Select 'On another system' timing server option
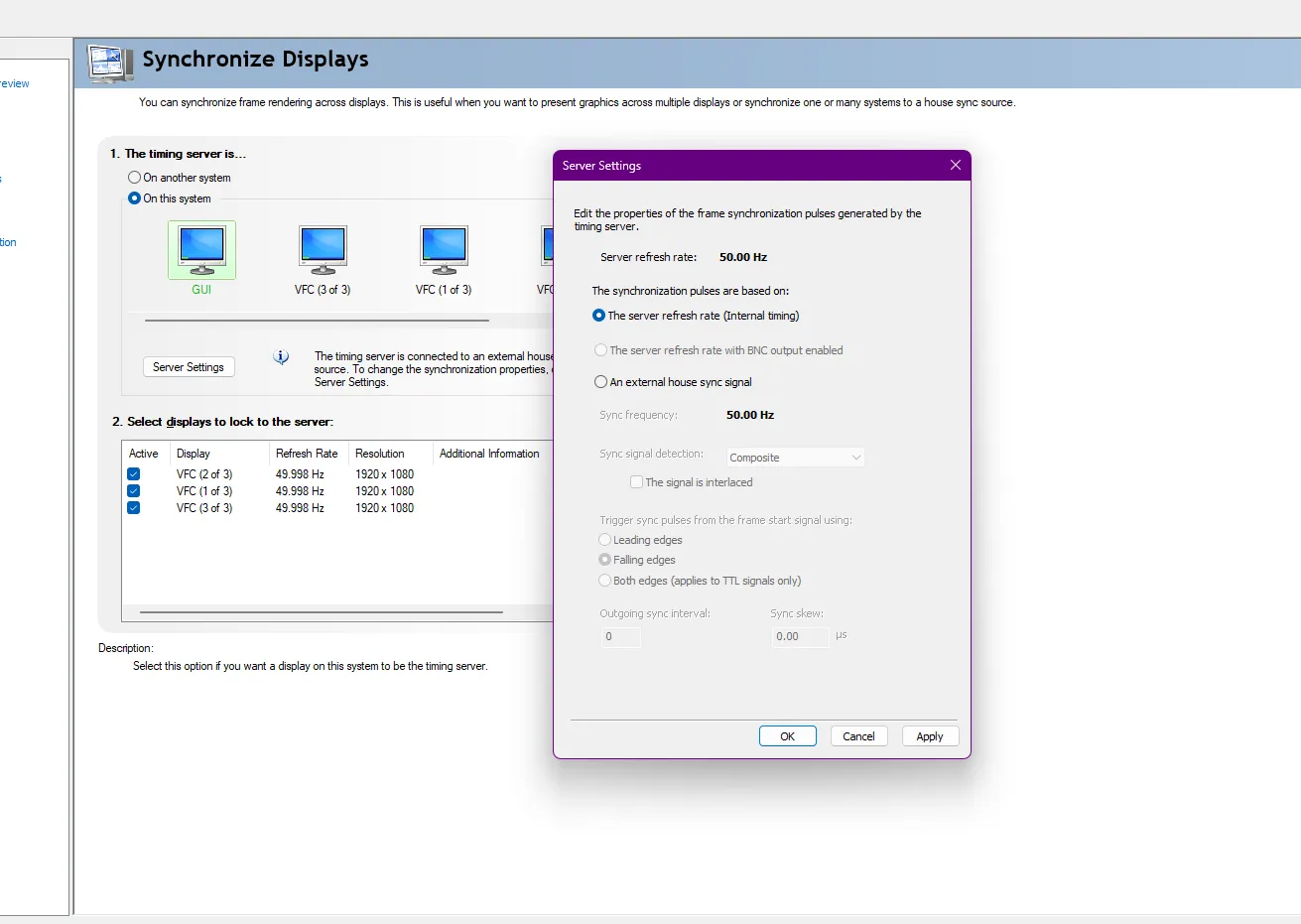Image resolution: width=1301 pixels, height=924 pixels. (135, 178)
